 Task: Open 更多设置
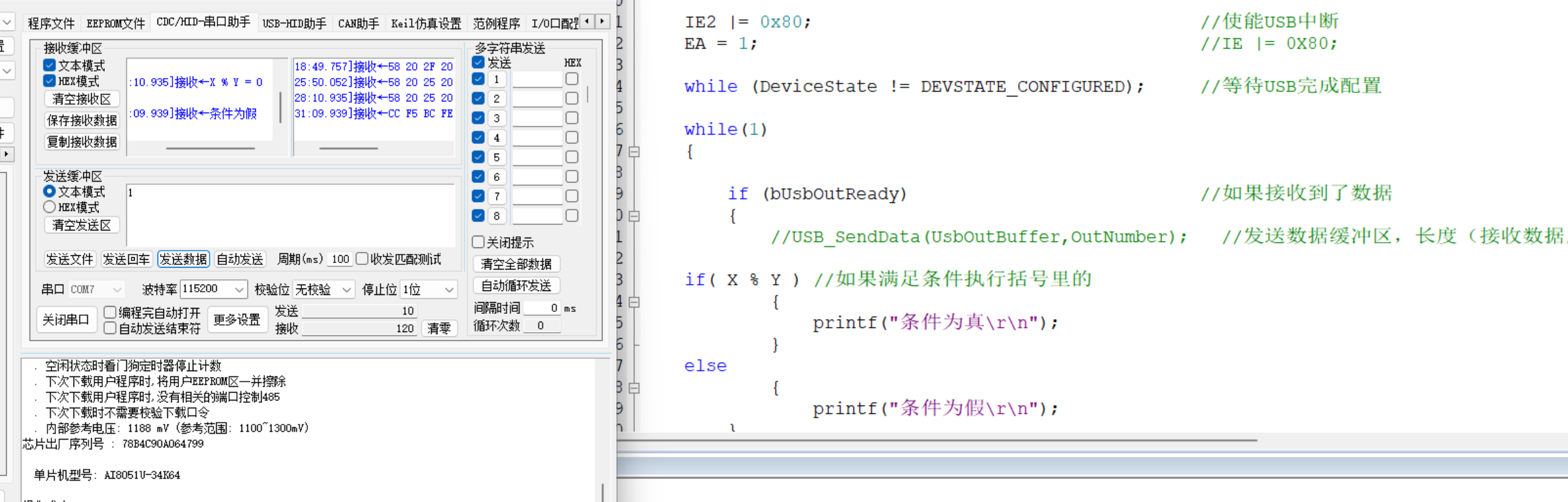[237, 320]
